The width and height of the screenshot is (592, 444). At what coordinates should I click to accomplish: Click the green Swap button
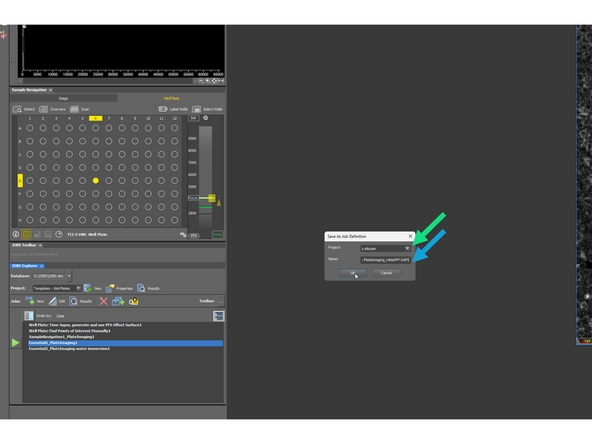(x=217, y=234)
